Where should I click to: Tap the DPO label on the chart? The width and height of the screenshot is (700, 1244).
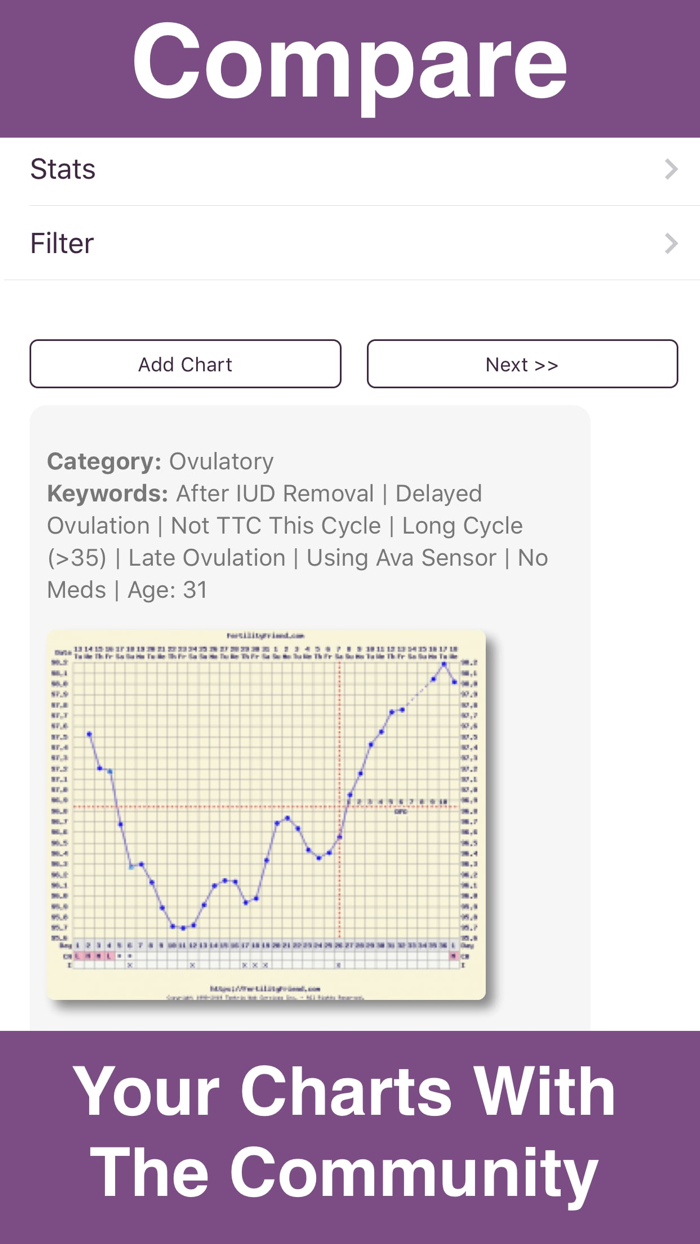tap(399, 813)
